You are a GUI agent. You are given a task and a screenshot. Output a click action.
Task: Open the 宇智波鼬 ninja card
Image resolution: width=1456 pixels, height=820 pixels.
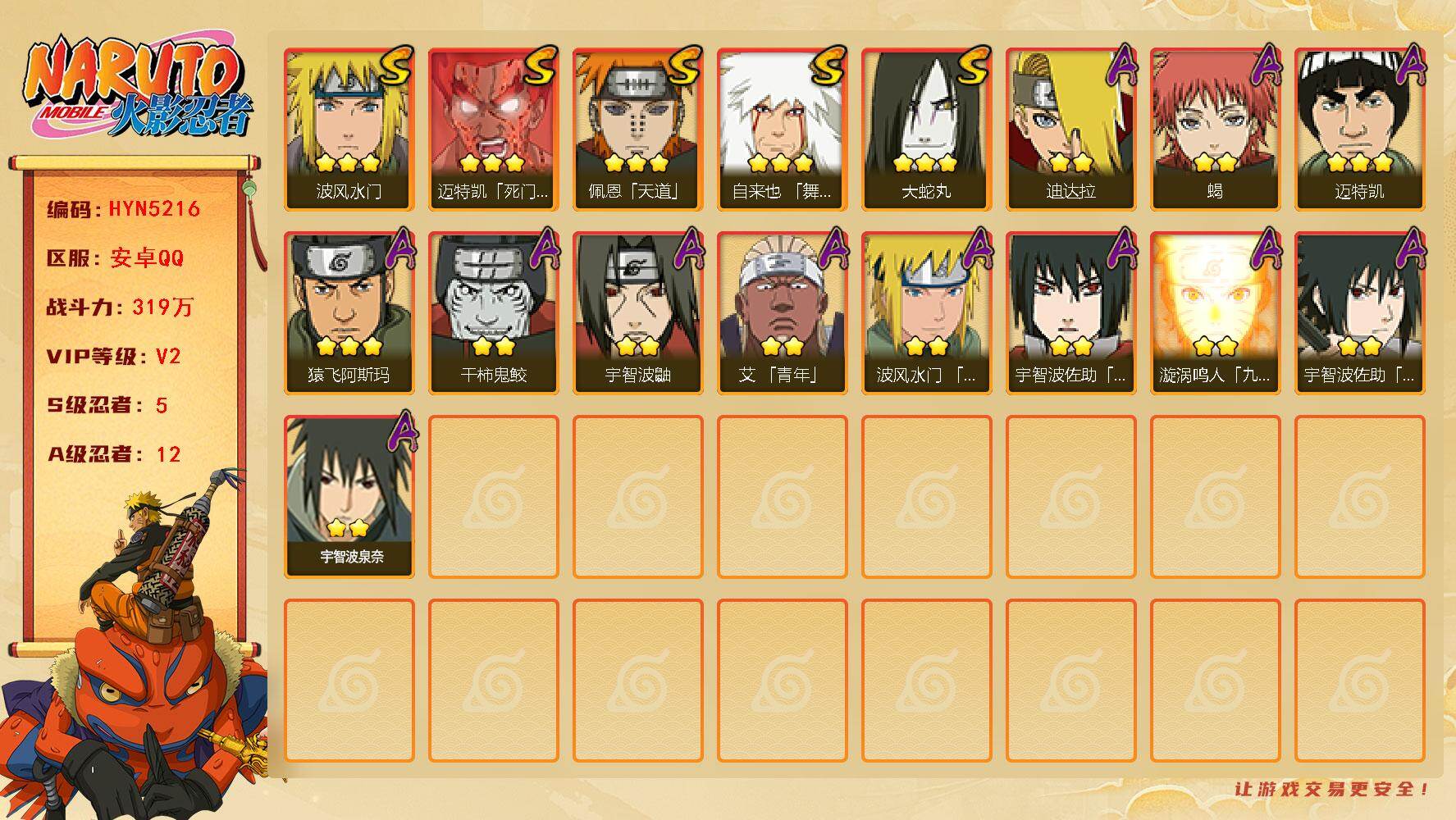click(637, 313)
